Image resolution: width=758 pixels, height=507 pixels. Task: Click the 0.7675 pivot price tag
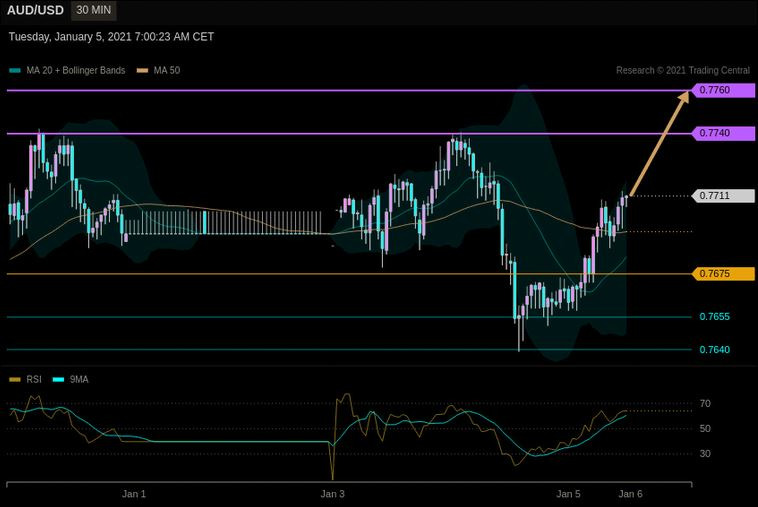pyautogui.click(x=723, y=274)
